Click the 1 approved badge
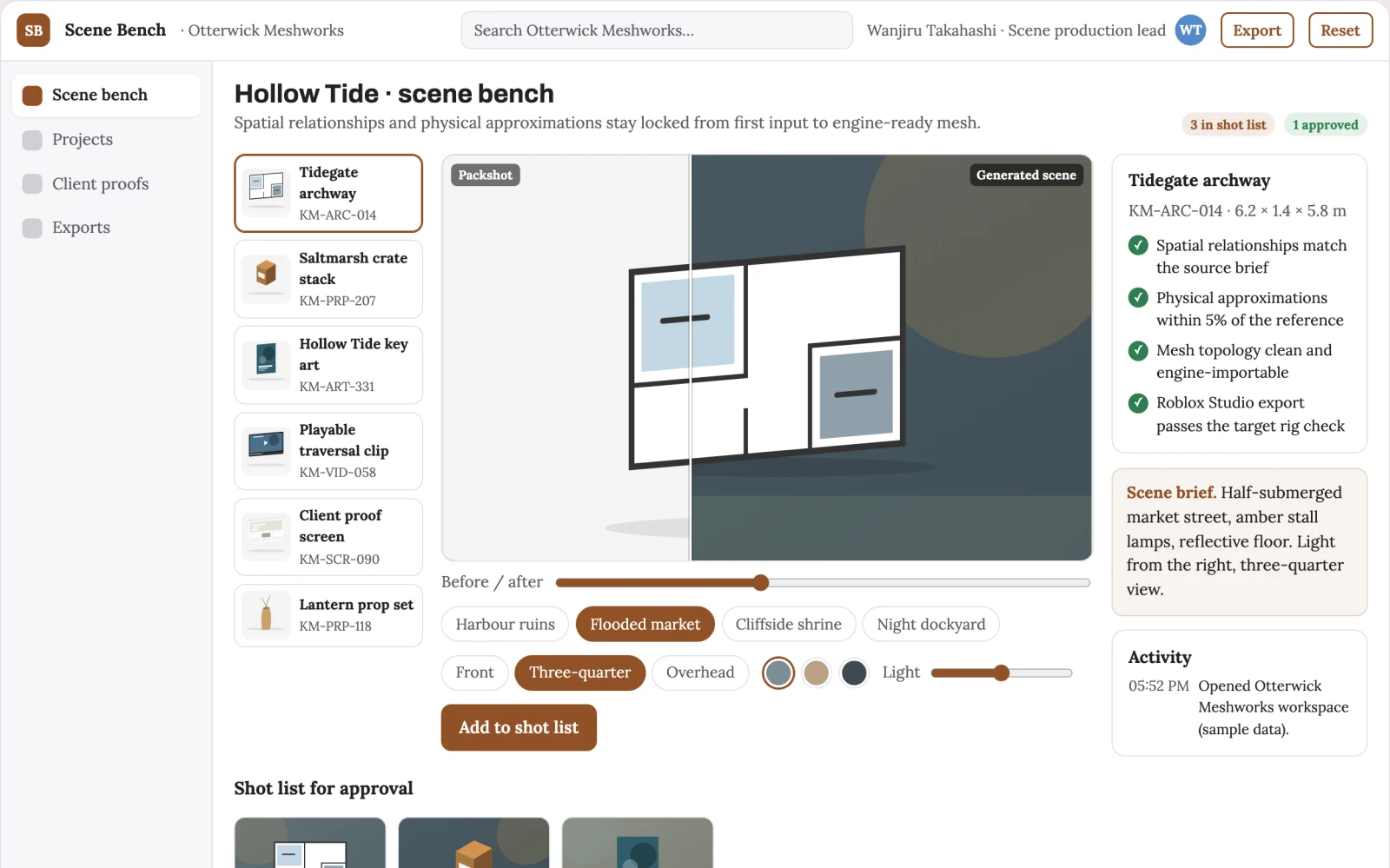1390x868 pixels. pyautogui.click(x=1325, y=125)
